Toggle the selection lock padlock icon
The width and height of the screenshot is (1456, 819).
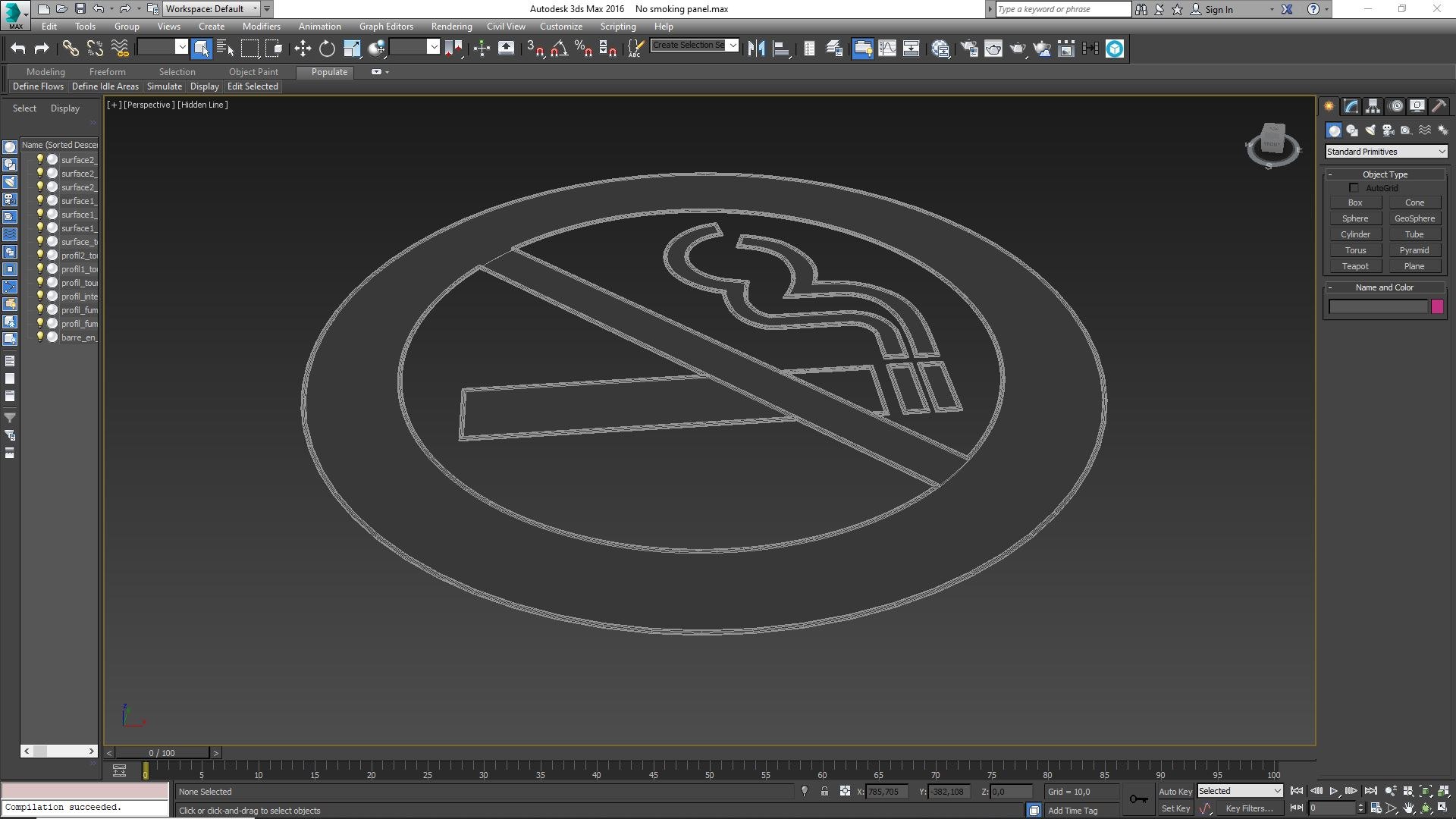(824, 791)
